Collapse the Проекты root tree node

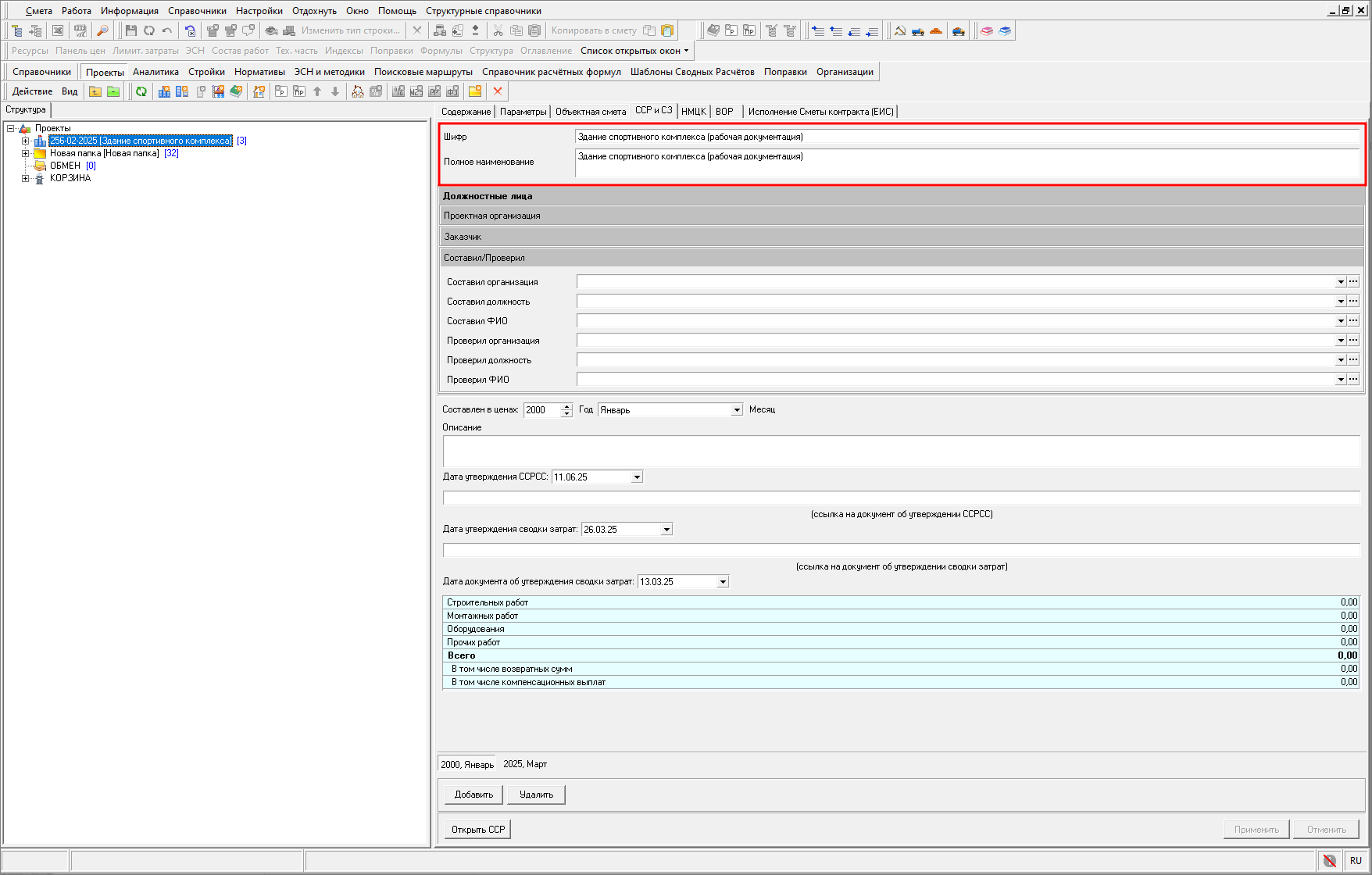[x=10, y=128]
